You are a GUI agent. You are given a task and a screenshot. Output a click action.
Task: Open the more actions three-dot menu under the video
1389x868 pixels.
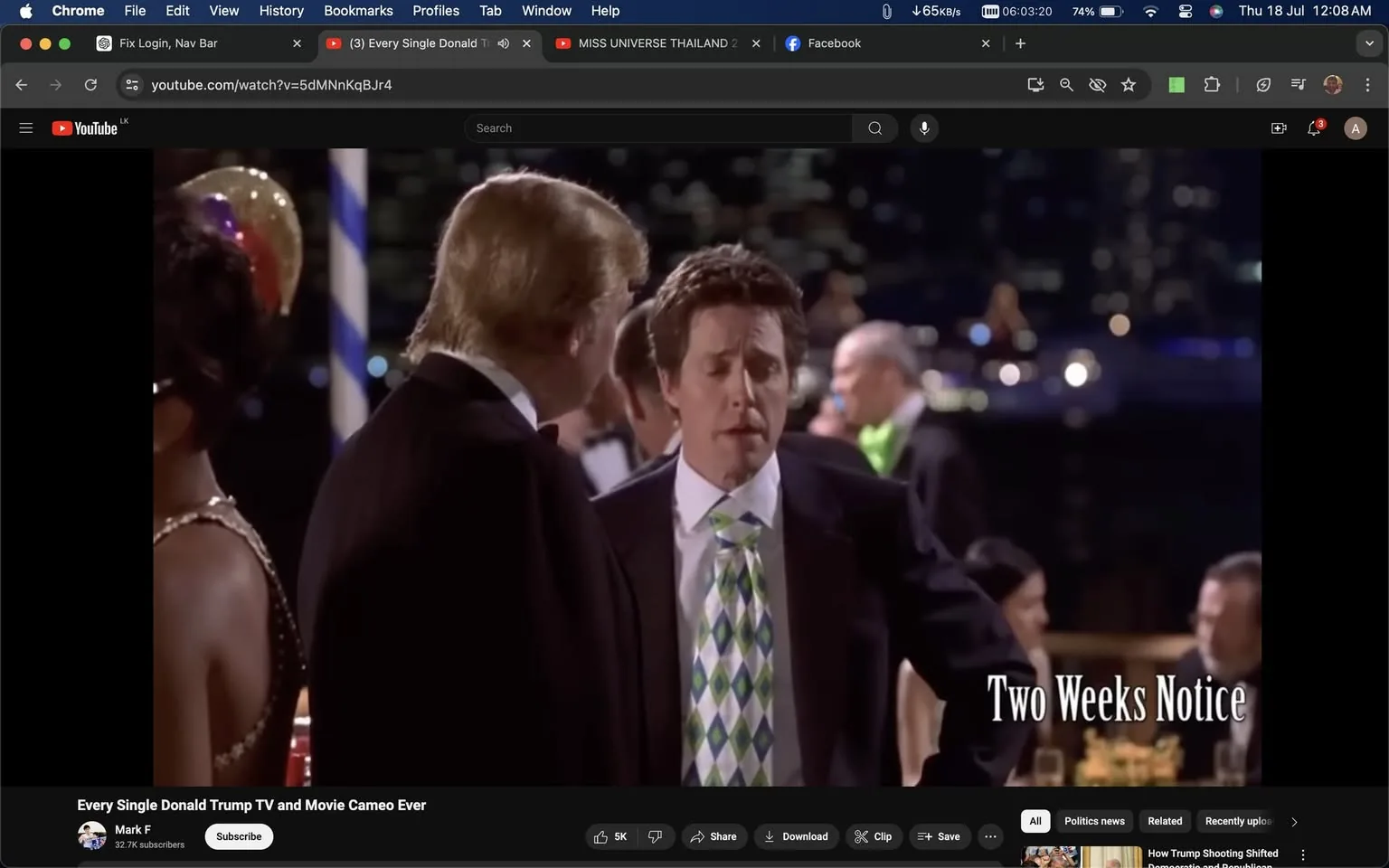(989, 836)
